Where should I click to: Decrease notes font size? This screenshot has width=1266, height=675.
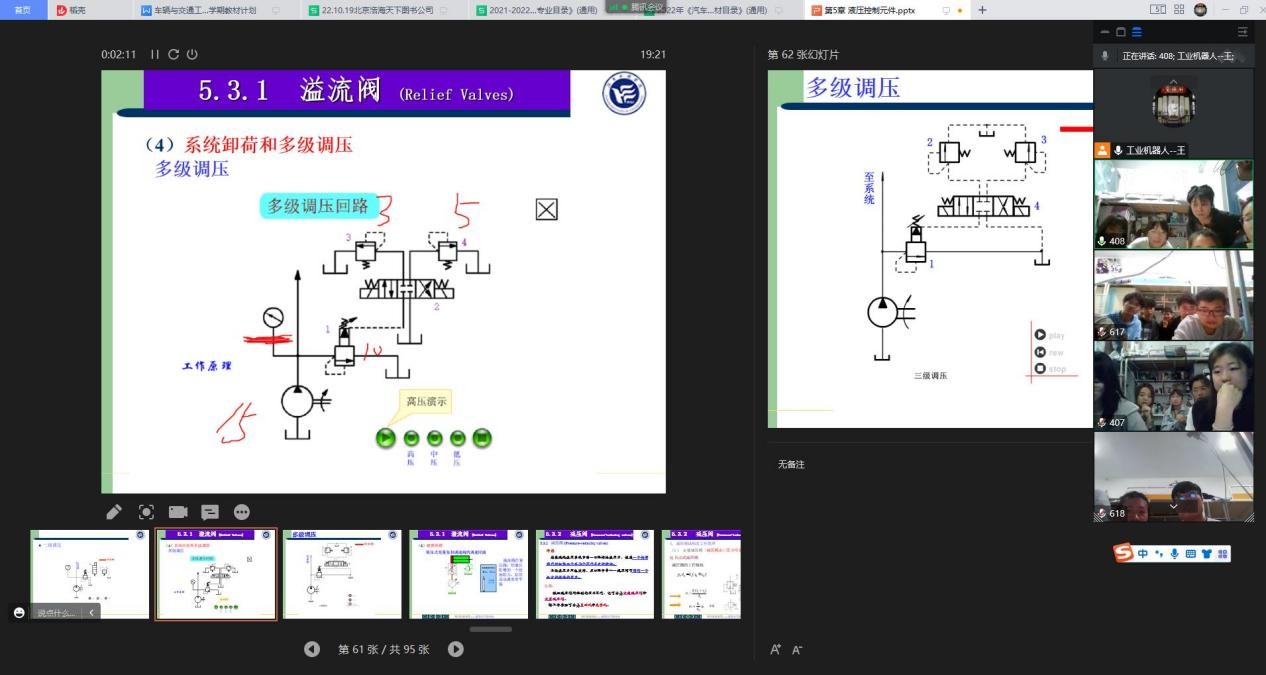click(797, 650)
